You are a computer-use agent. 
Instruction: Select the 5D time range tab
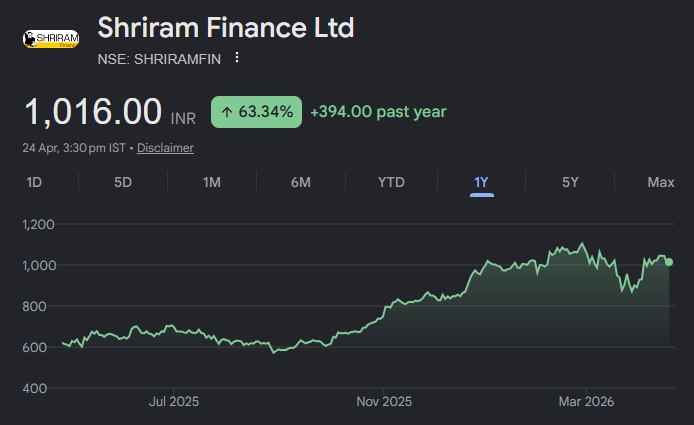click(123, 182)
